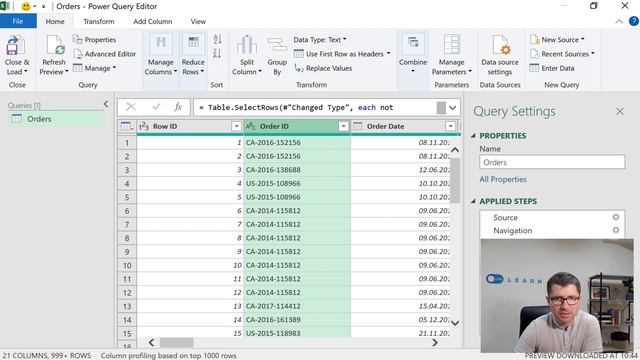Image resolution: width=640 pixels, height=360 pixels.
Task: Close the Query Settings pane
Action: pos(620,111)
